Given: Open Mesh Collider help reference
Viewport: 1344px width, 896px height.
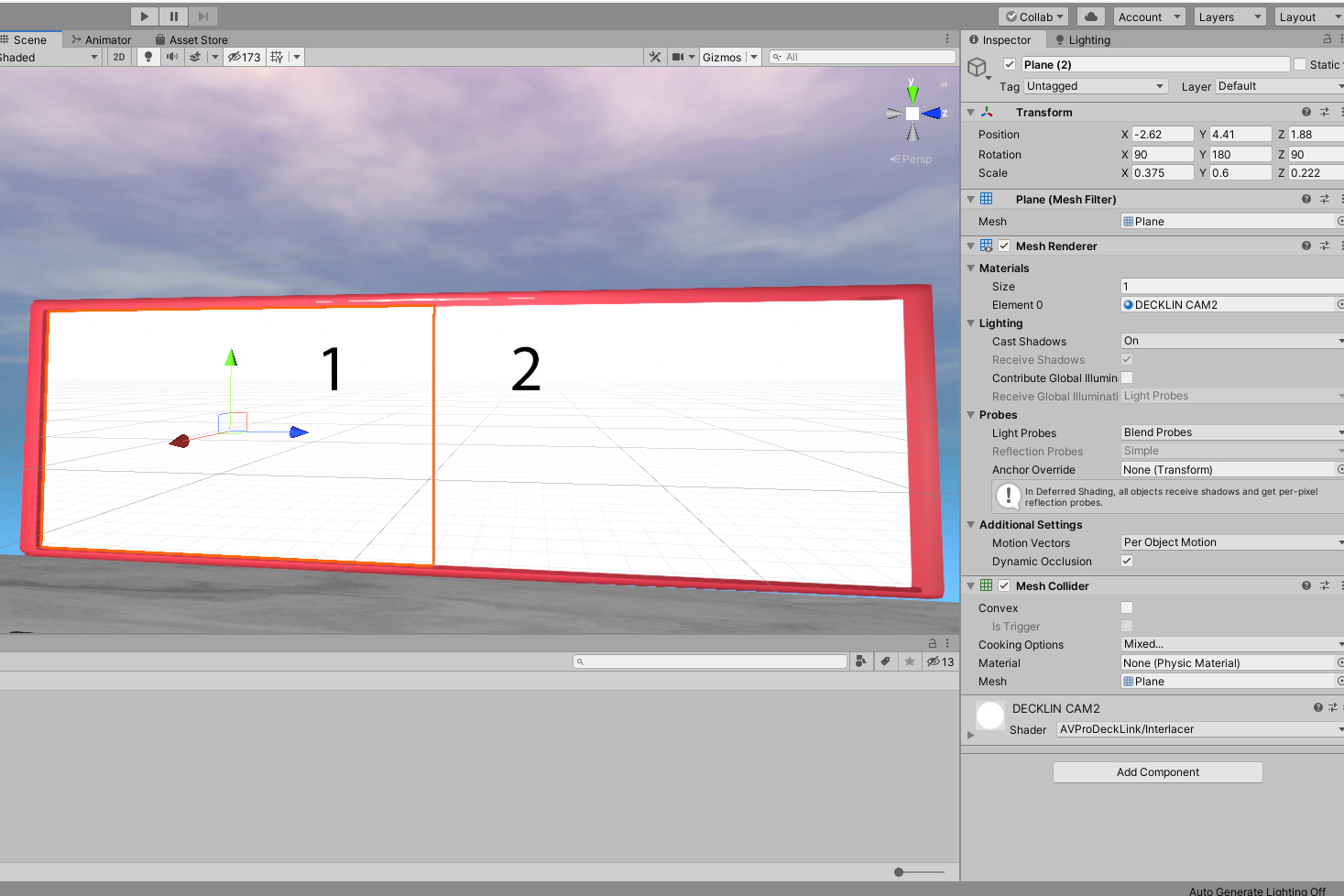Looking at the screenshot, I should click(x=1306, y=585).
